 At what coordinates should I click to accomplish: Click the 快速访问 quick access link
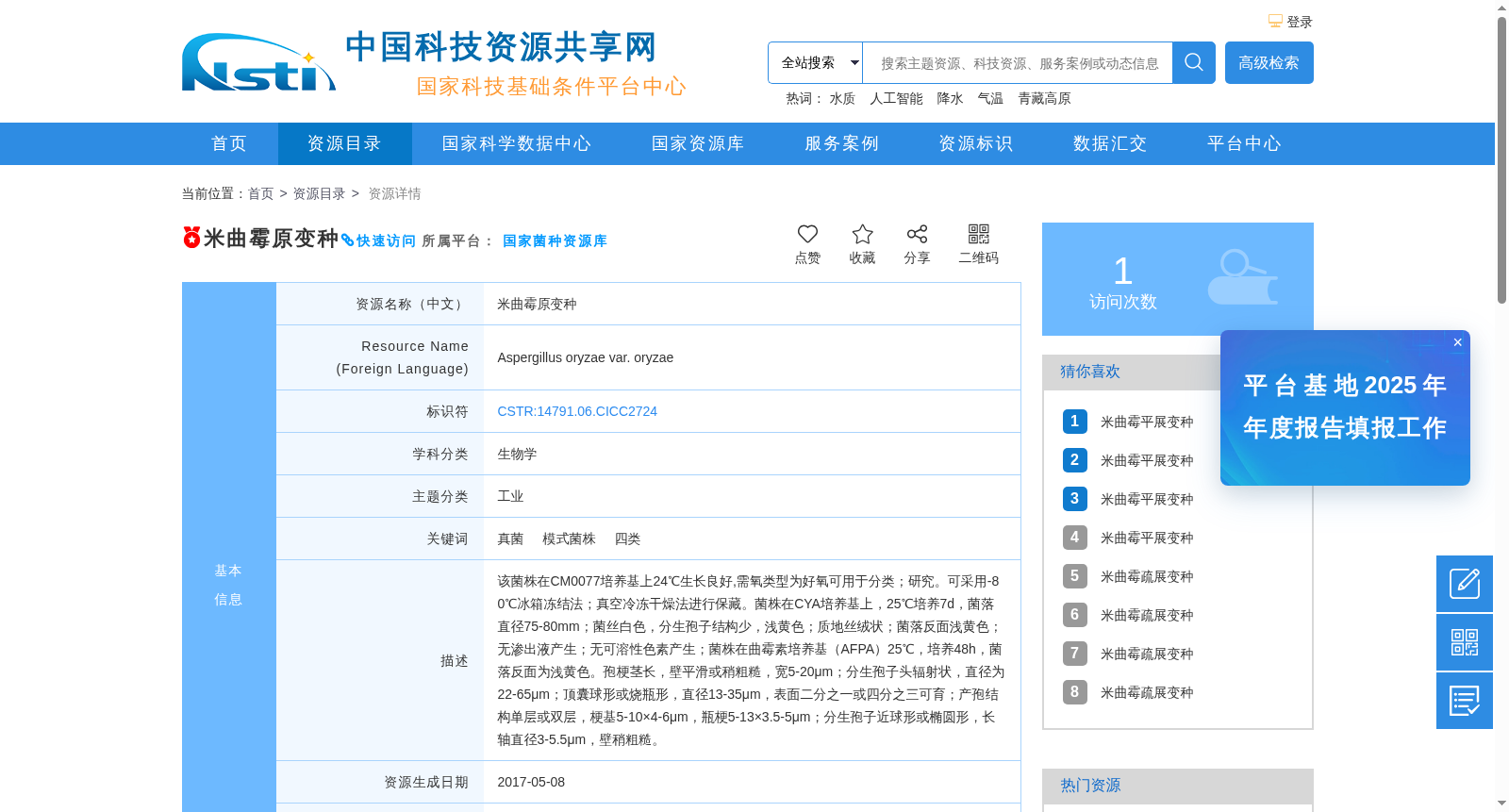click(x=379, y=240)
